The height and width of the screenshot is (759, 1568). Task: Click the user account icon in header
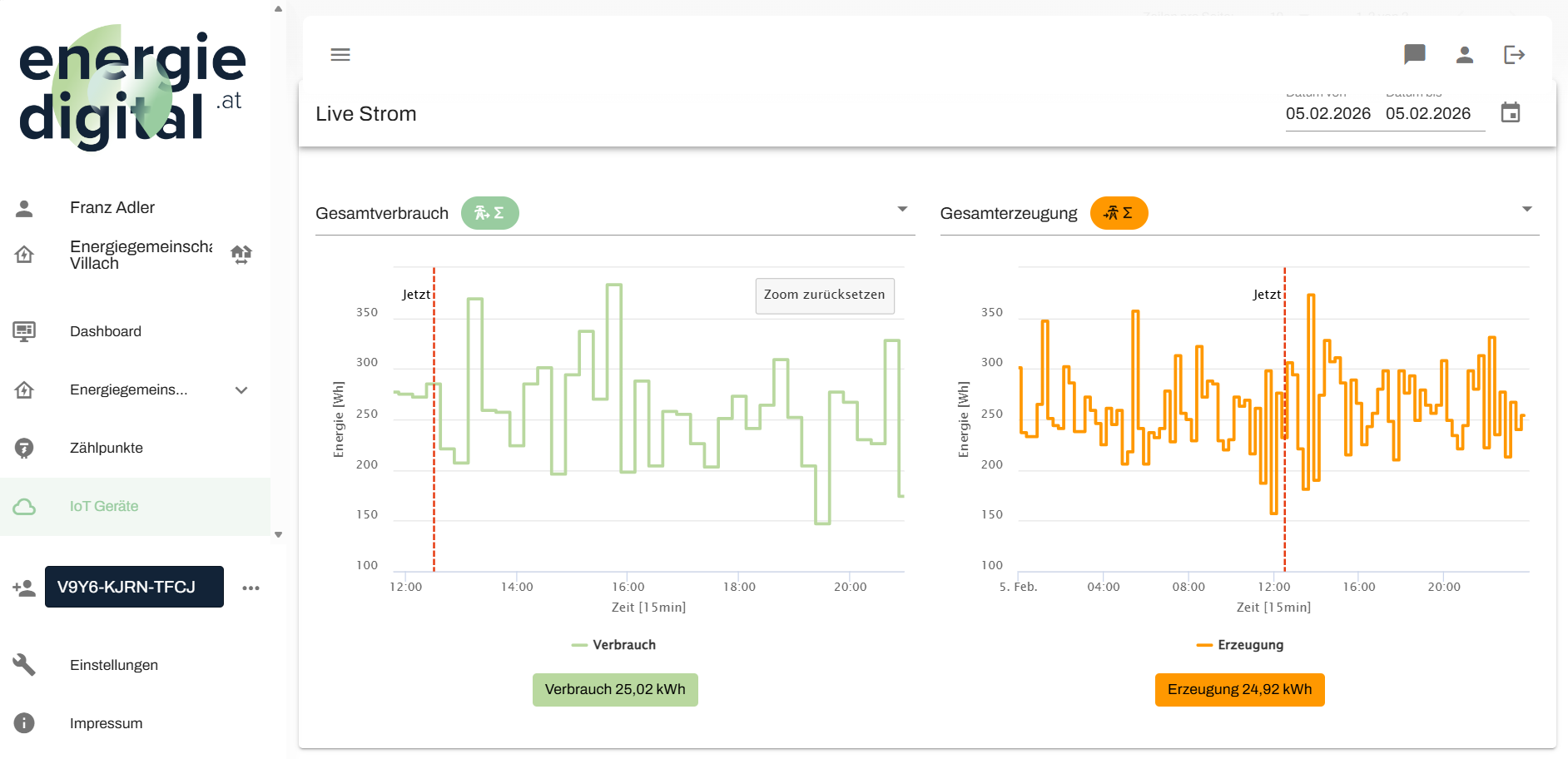1464,55
